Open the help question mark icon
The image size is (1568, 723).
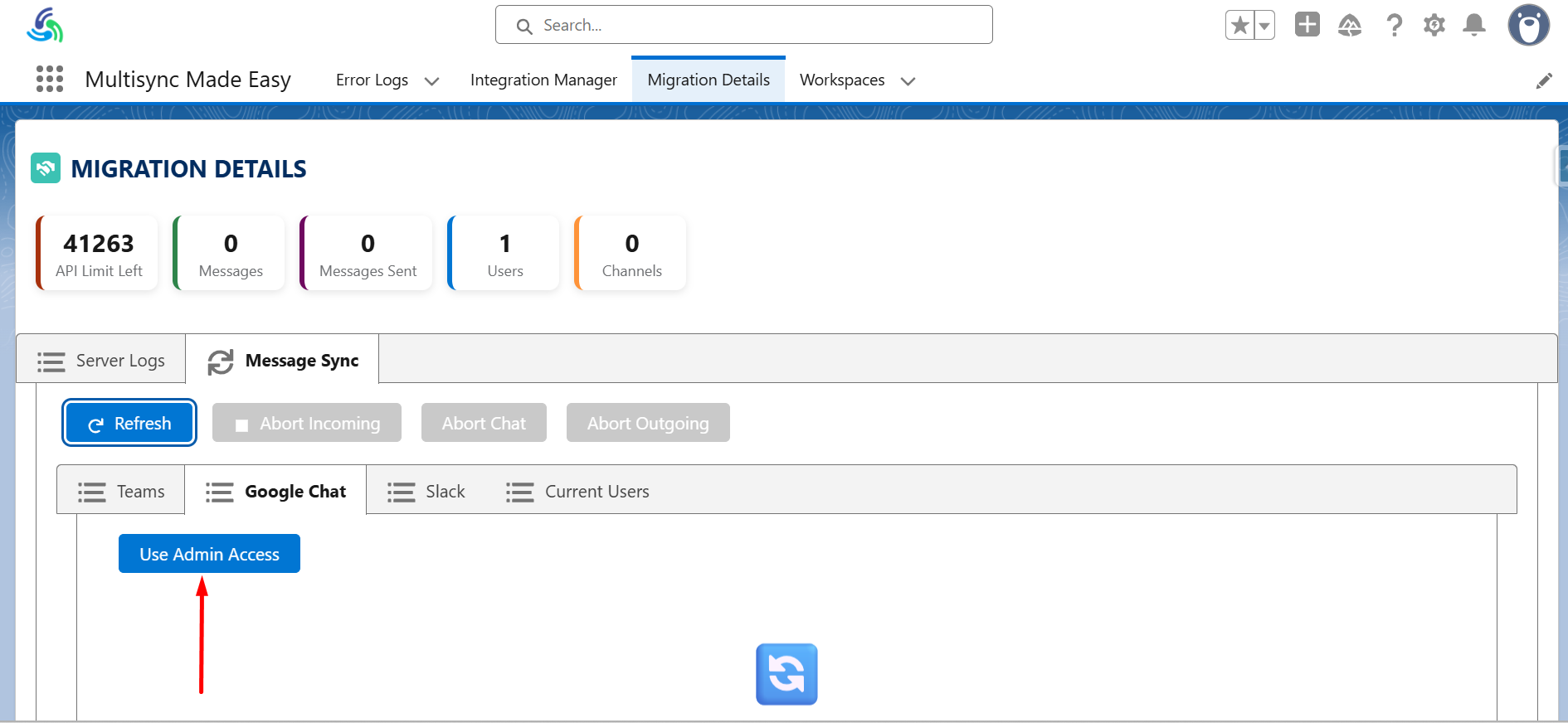coord(1395,26)
